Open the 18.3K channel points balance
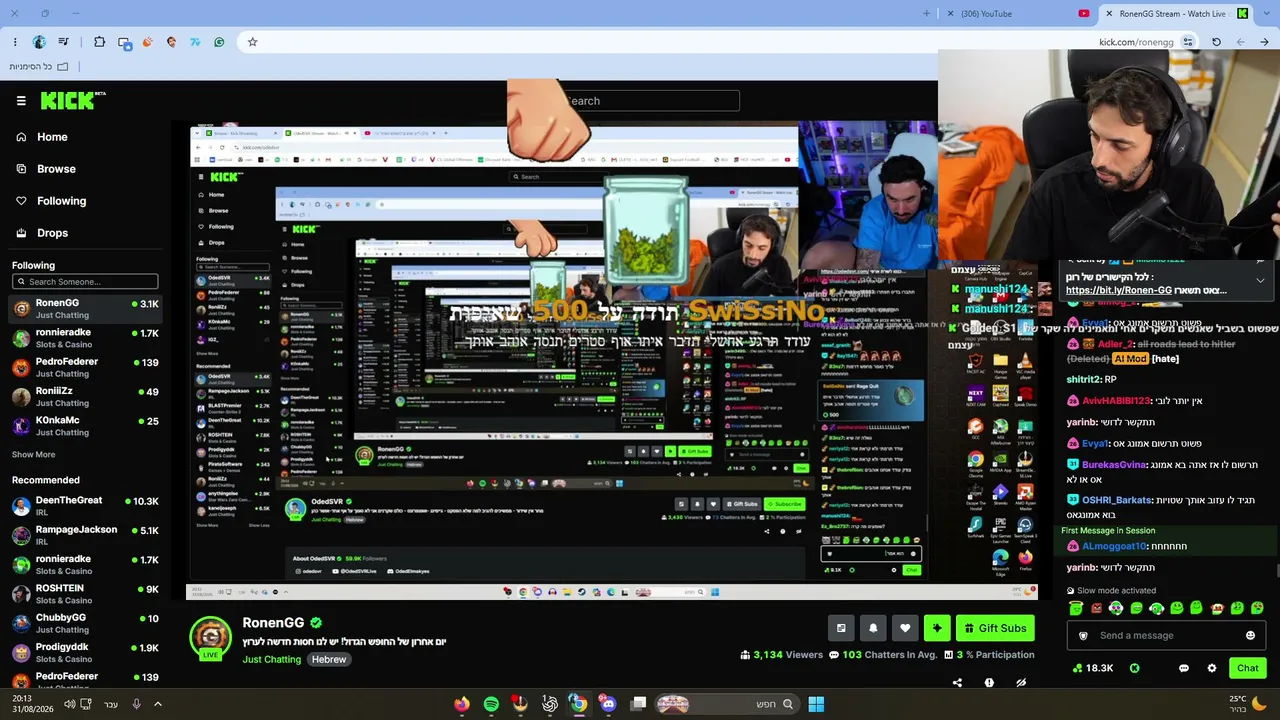The height and width of the screenshot is (720, 1280). [x=1091, y=668]
